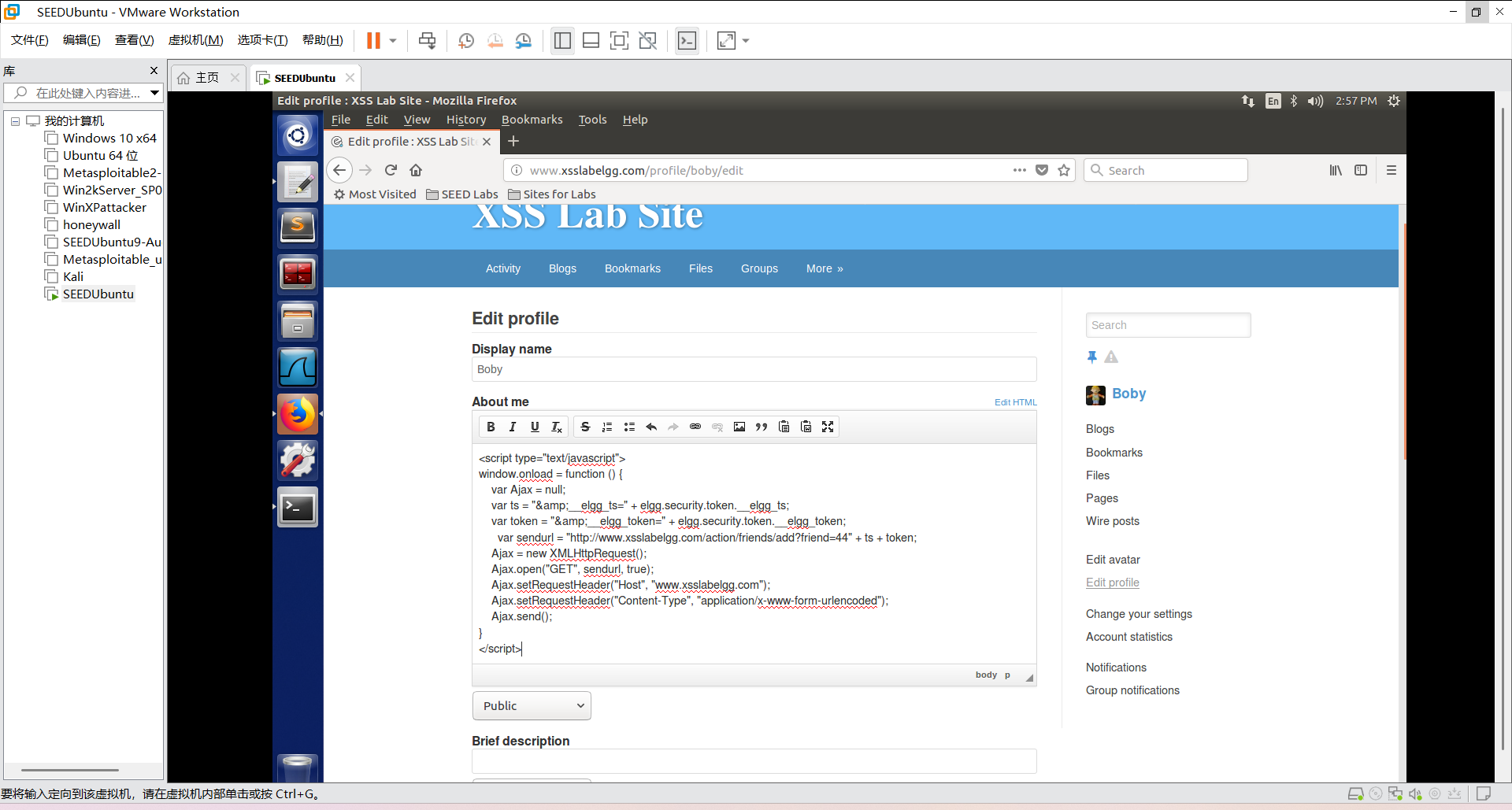The width and height of the screenshot is (1512, 810).
Task: Click the paste as plain text icon
Action: 784,427
